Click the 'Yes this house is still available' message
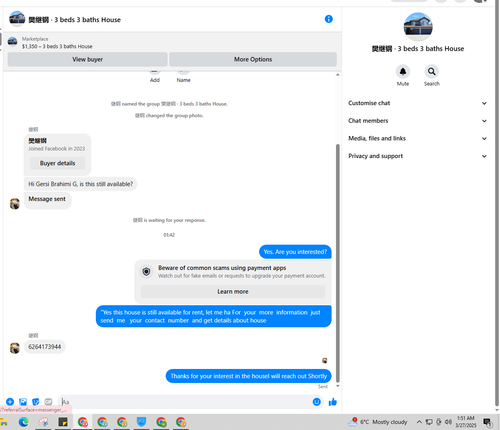Image resolution: width=500 pixels, height=430 pixels. pyautogui.click(x=214, y=316)
